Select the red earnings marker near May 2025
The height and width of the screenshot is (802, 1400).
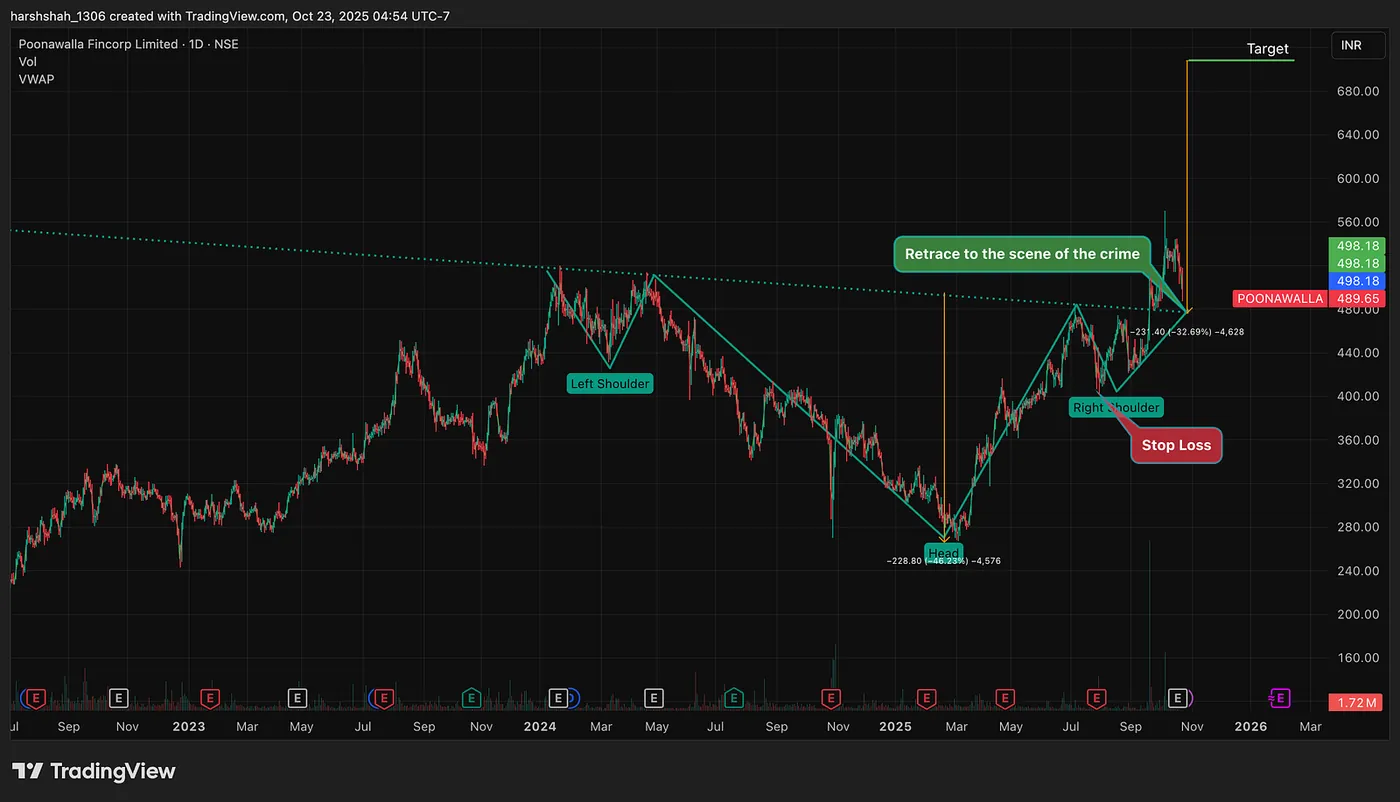point(1005,697)
